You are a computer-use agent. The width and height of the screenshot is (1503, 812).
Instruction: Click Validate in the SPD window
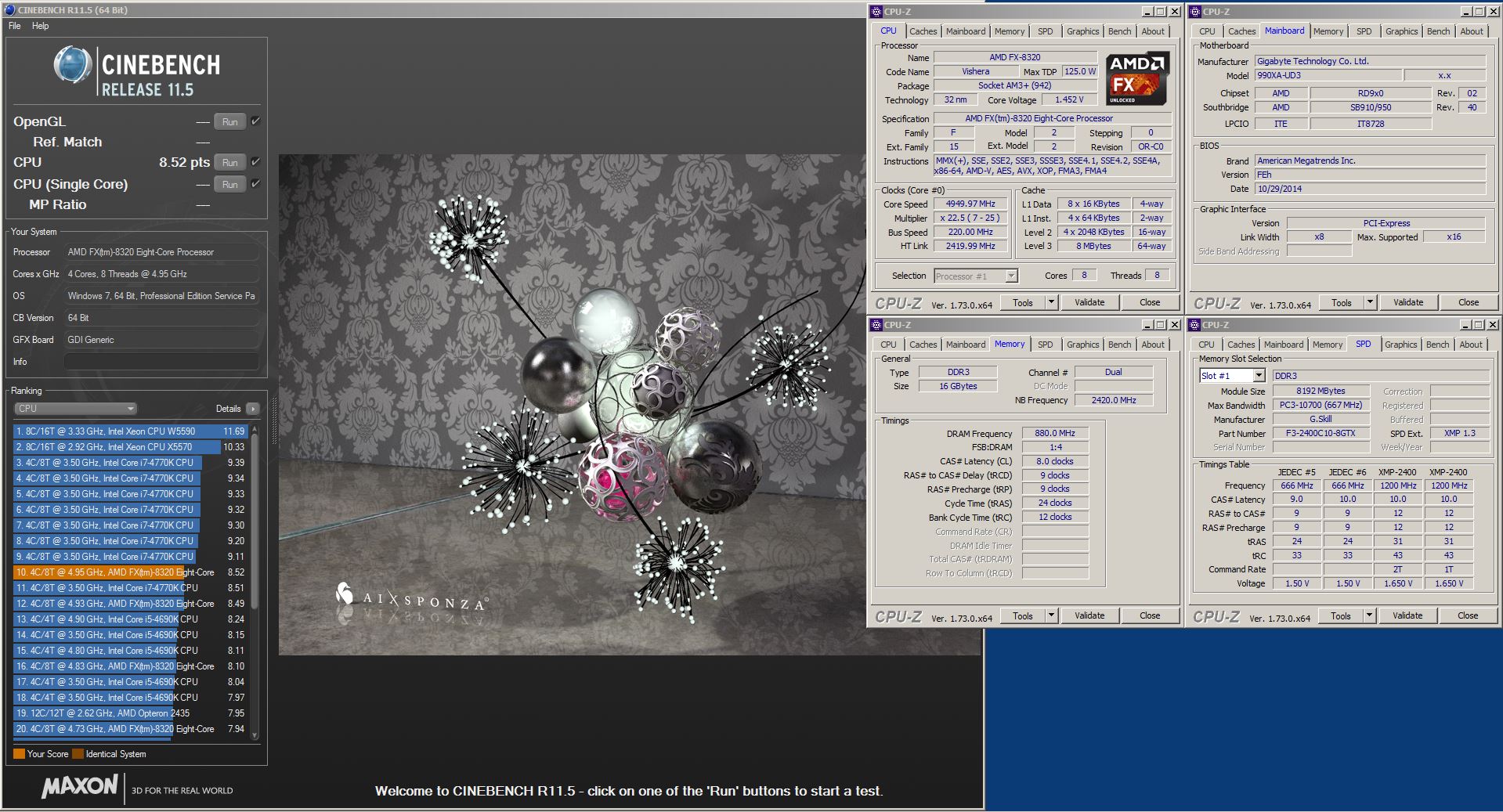(x=1407, y=615)
